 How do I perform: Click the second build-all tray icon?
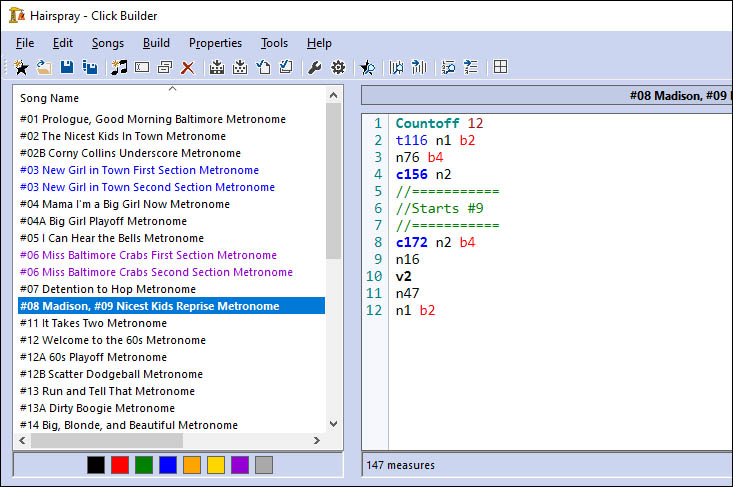tap(240, 67)
